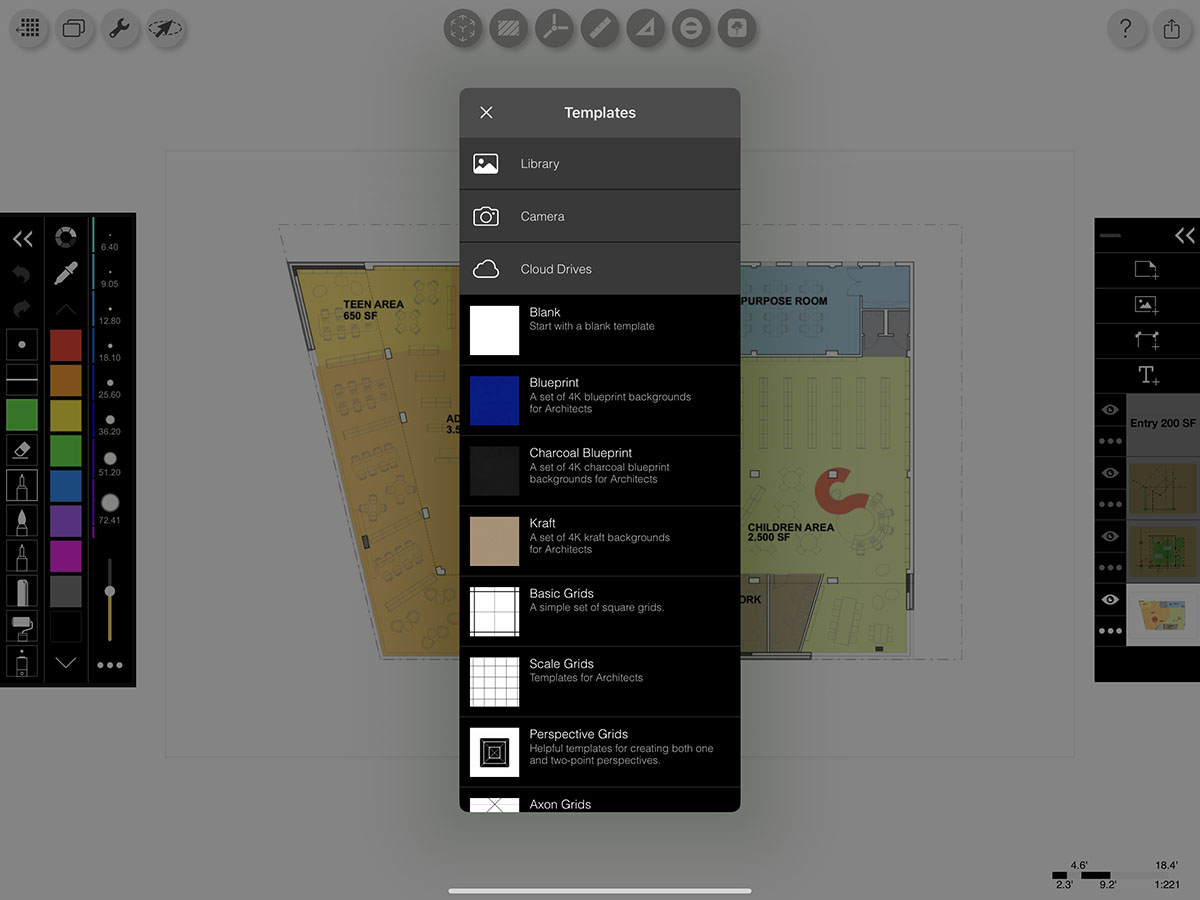Select the Perspective Grids template
The height and width of the screenshot is (900, 1200).
coord(600,752)
